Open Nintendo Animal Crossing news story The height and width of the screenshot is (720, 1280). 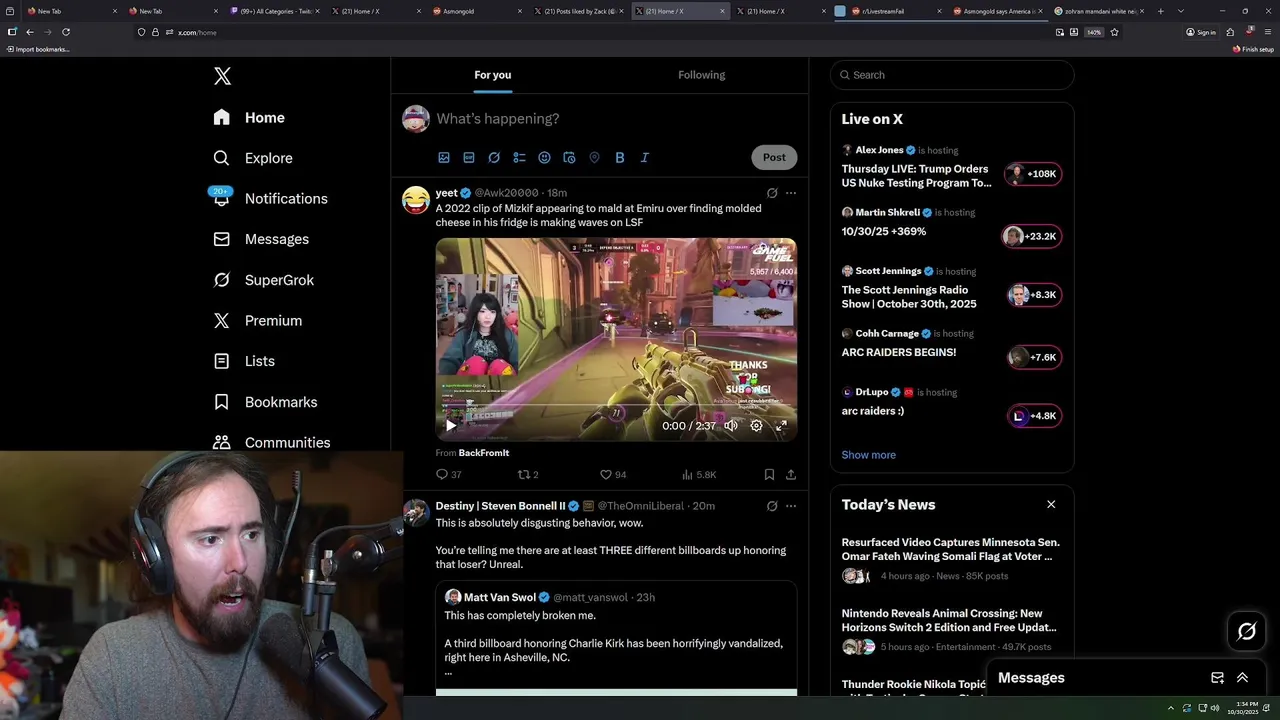click(951, 633)
